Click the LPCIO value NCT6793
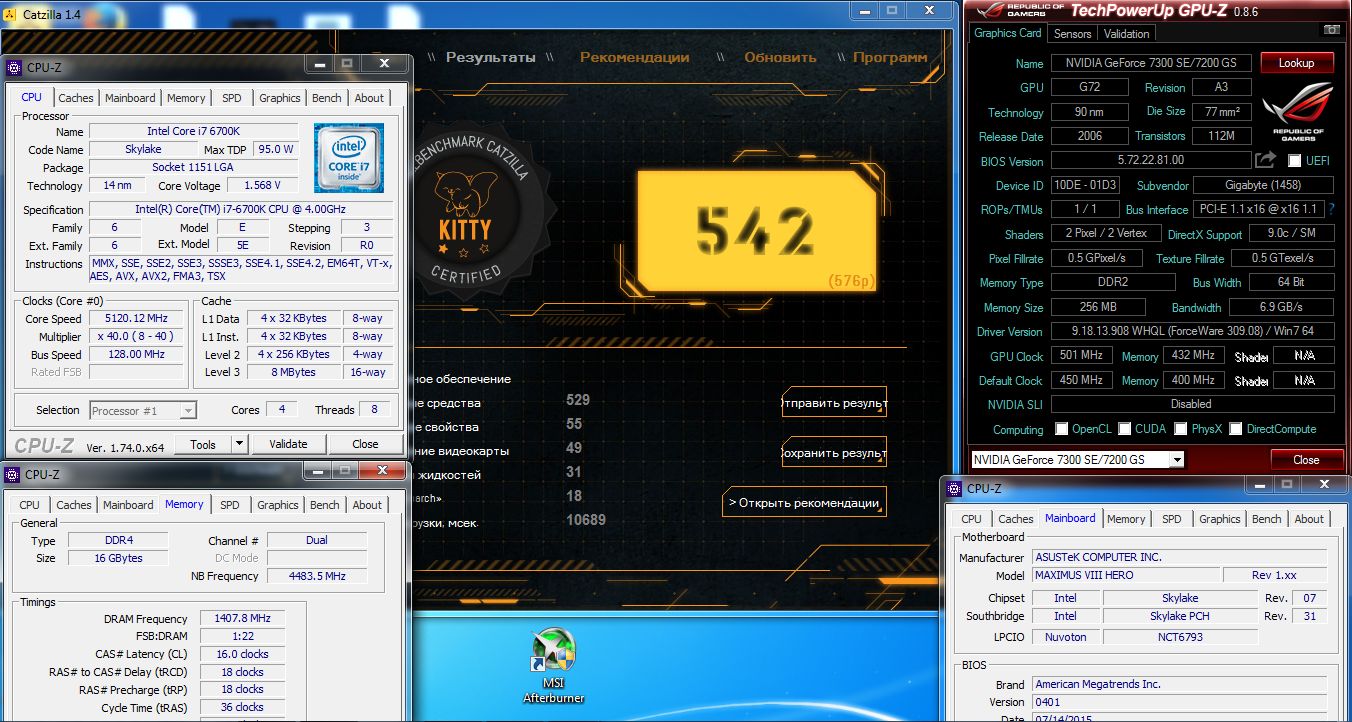This screenshot has width=1352, height=722. [1180, 636]
